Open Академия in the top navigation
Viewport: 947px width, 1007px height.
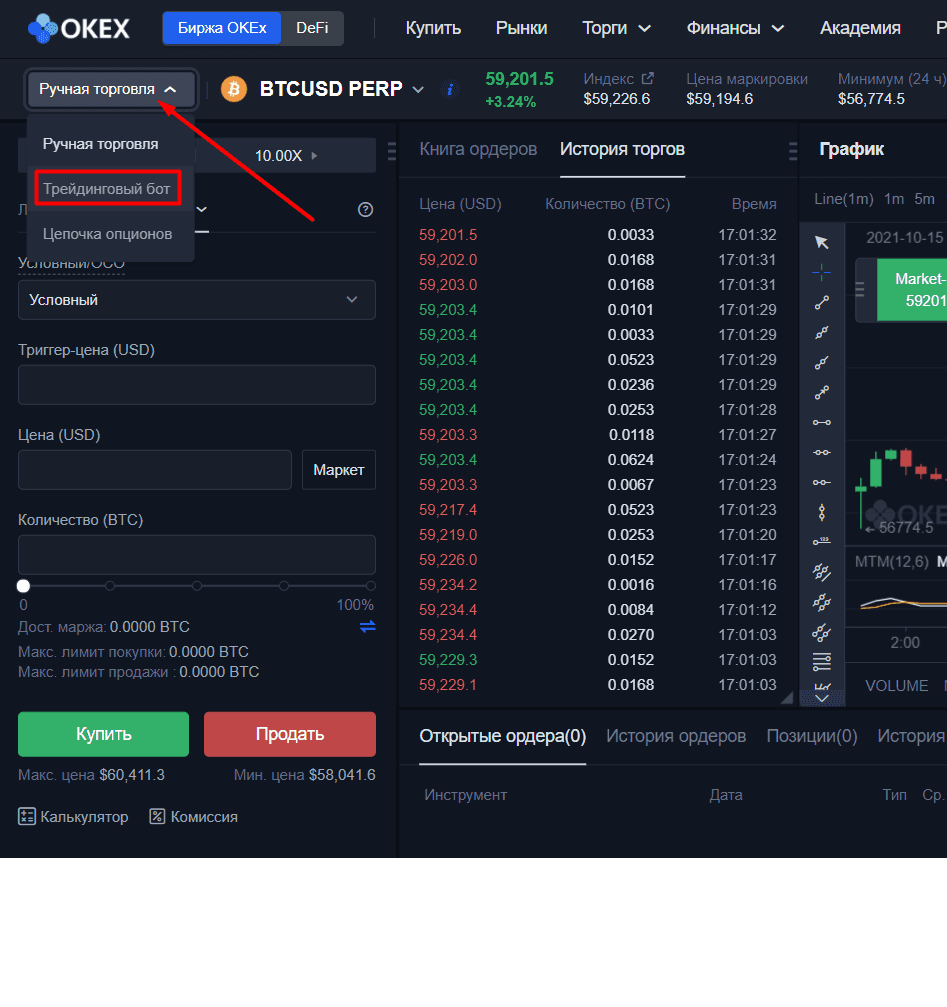[x=860, y=28]
